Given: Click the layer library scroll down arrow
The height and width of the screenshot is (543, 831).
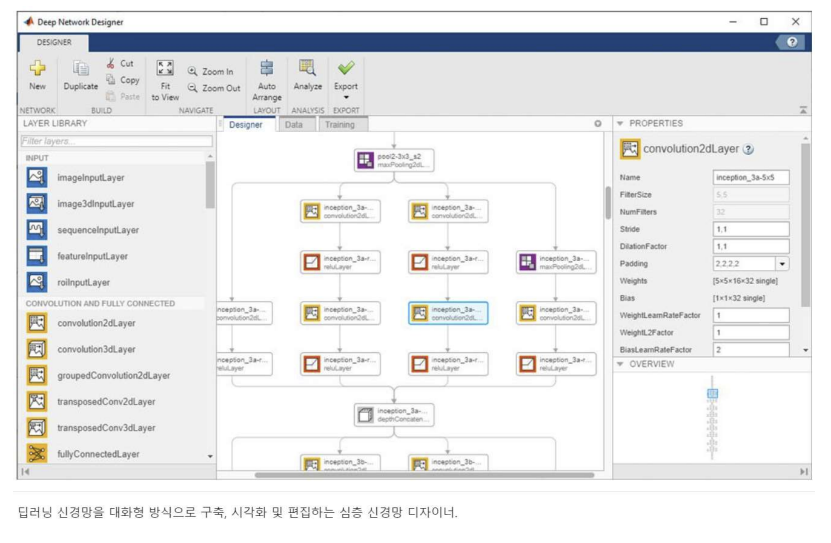Looking at the screenshot, I should pyautogui.click(x=210, y=456).
